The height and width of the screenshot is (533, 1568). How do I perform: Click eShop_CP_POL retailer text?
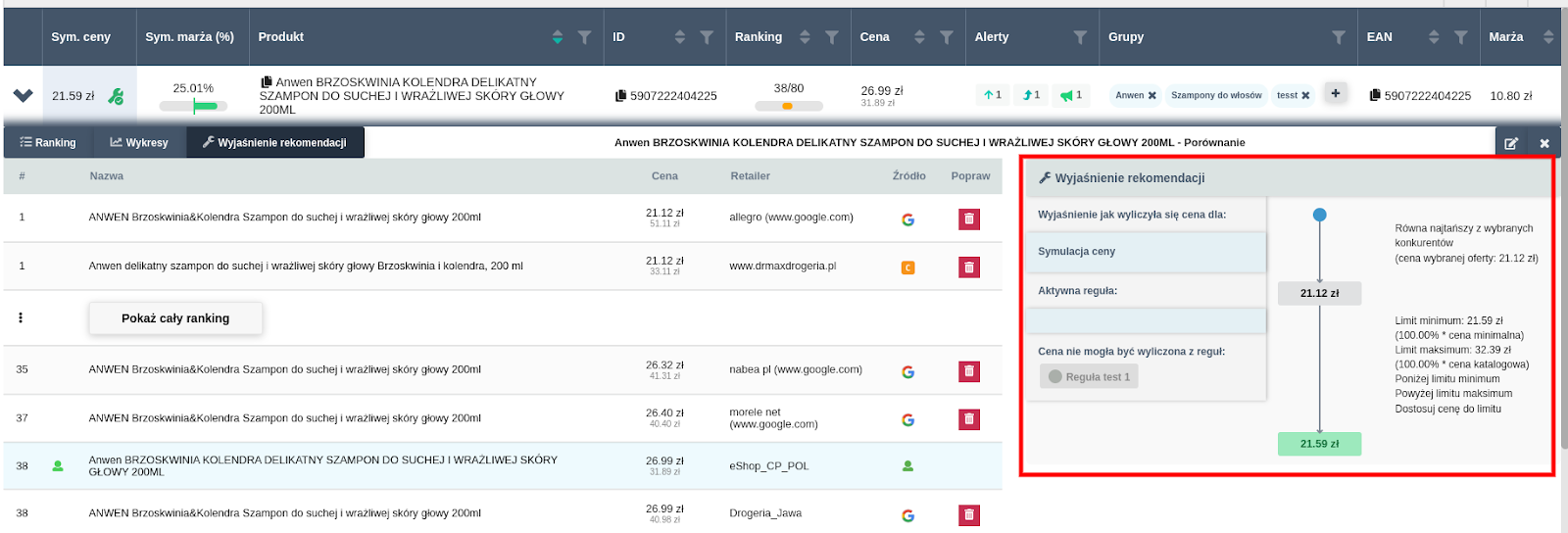(768, 466)
